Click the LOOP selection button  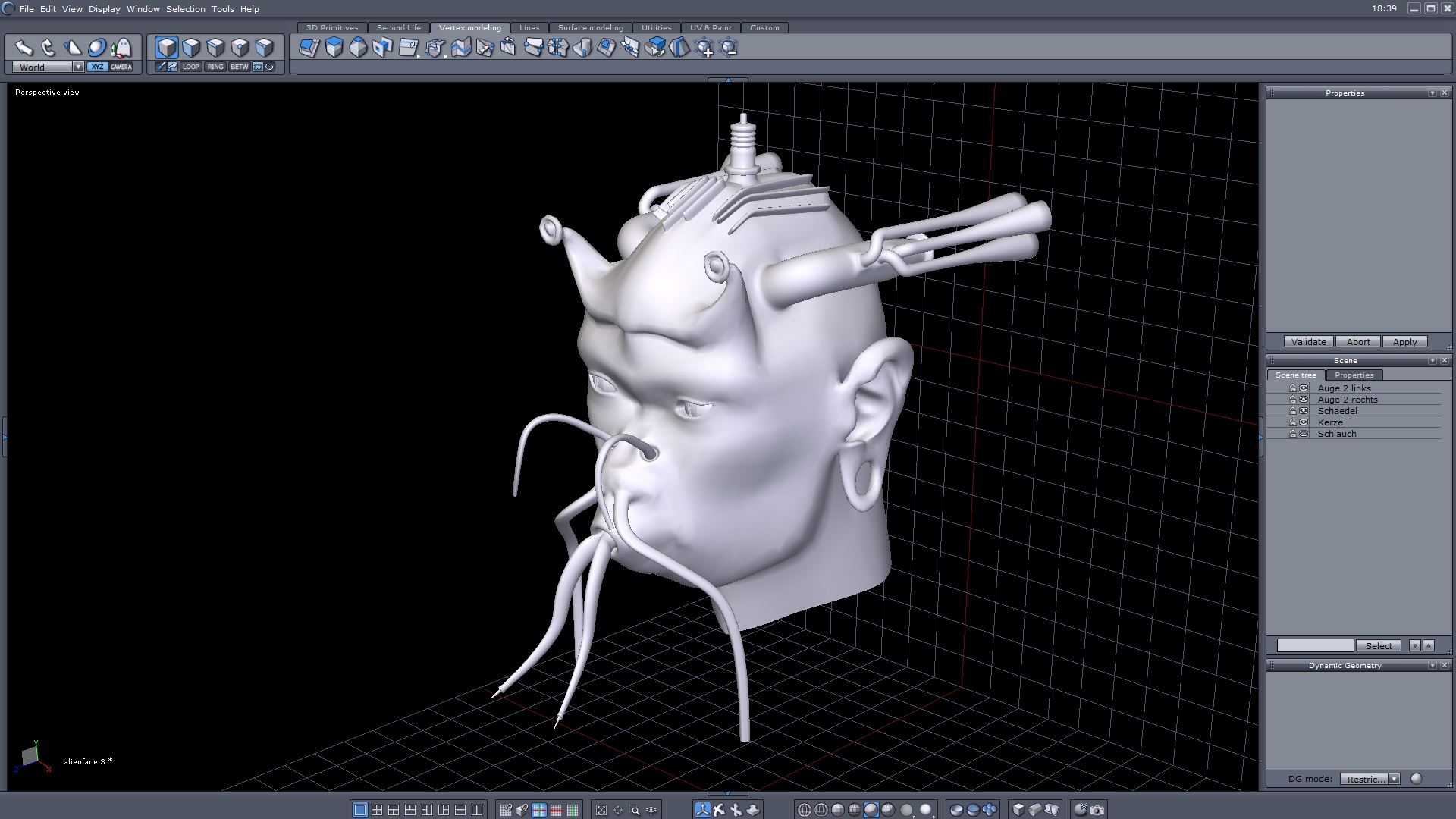[190, 67]
